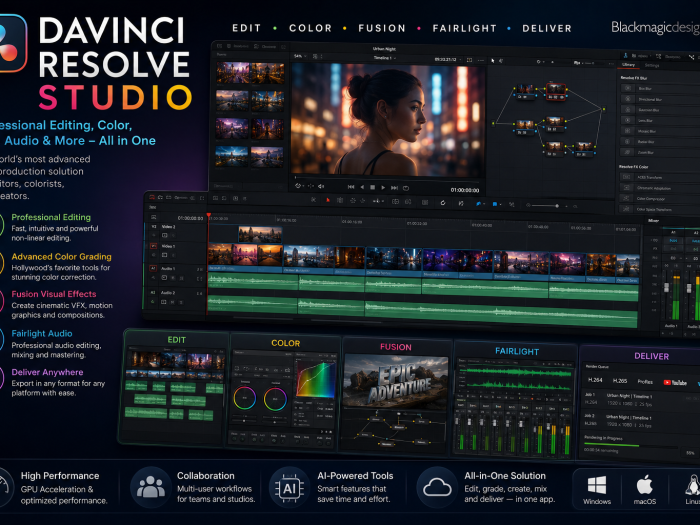Click the AI chip icon
The height and width of the screenshot is (525, 700).
(x=289, y=488)
